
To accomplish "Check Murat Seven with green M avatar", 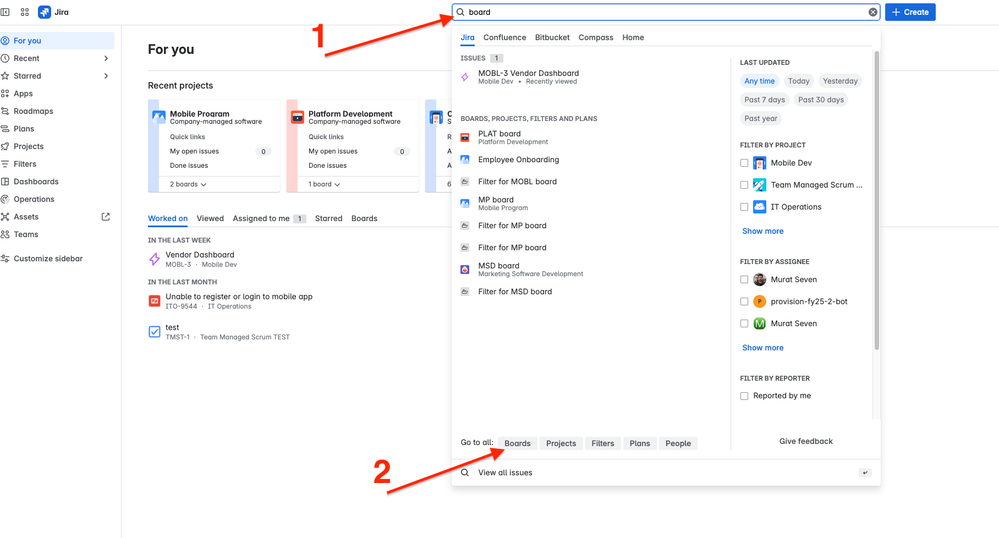I will 744,324.
